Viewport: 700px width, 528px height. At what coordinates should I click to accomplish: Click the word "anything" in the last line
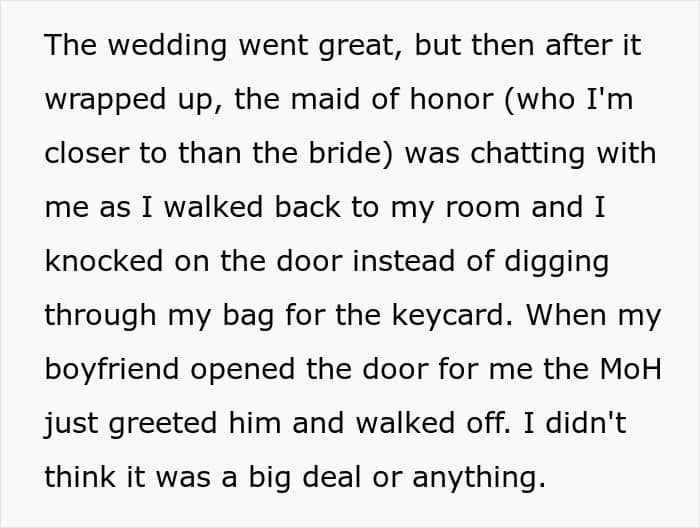coord(476,477)
